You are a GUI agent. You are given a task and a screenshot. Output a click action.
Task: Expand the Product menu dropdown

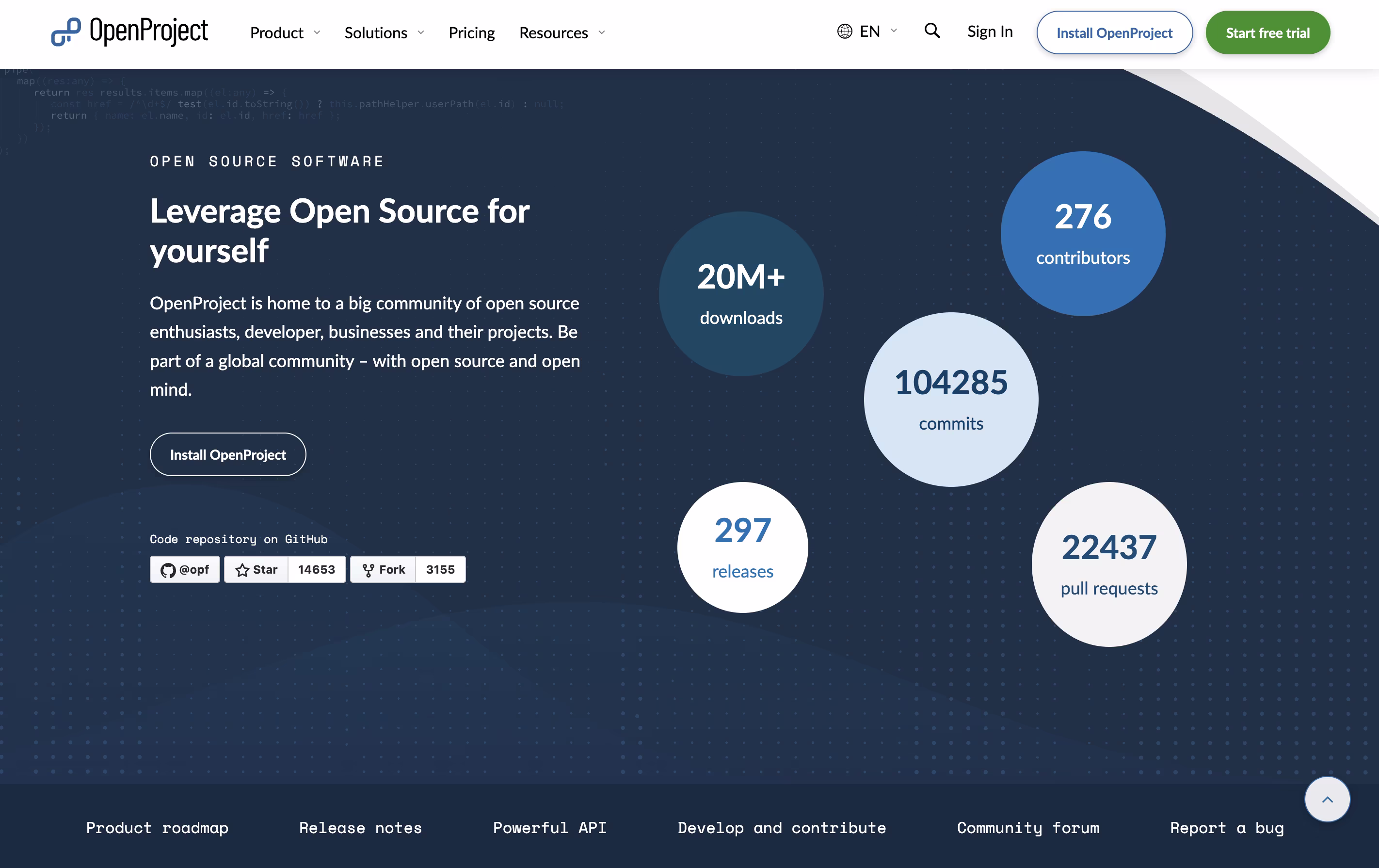click(x=285, y=32)
